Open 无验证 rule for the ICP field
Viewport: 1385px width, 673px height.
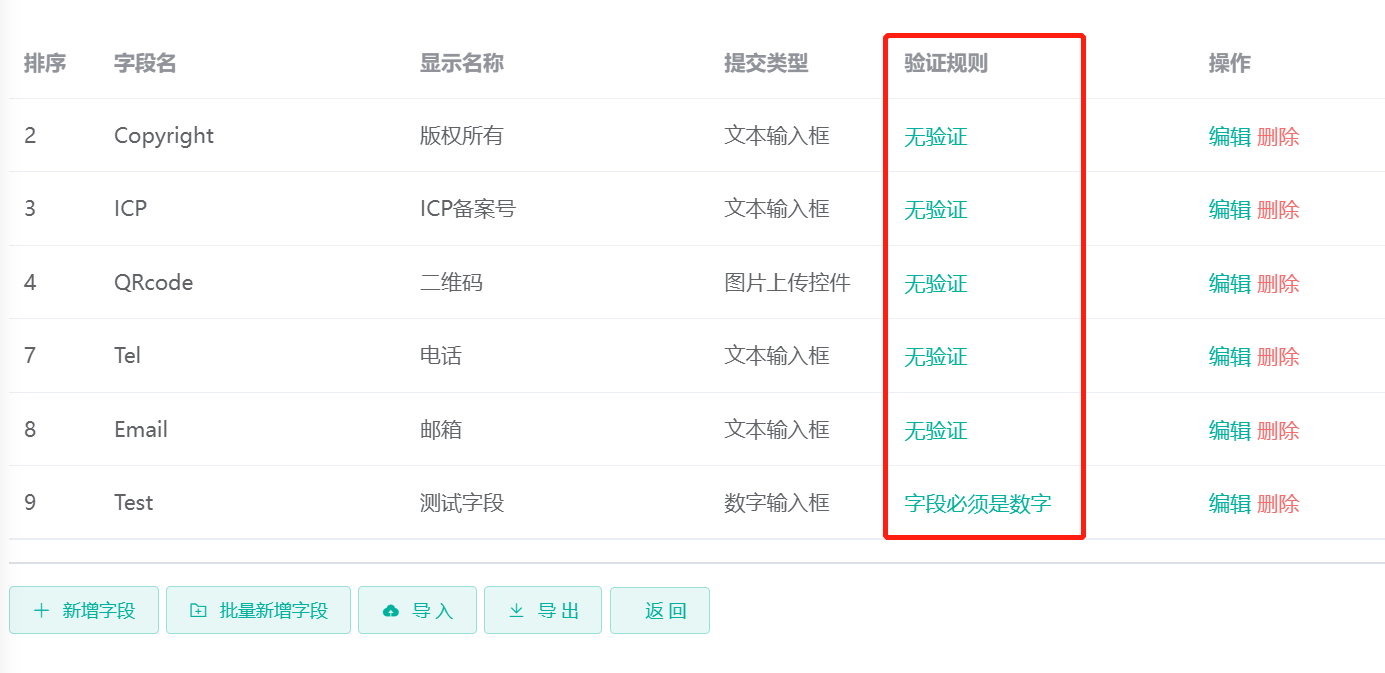[x=934, y=209]
